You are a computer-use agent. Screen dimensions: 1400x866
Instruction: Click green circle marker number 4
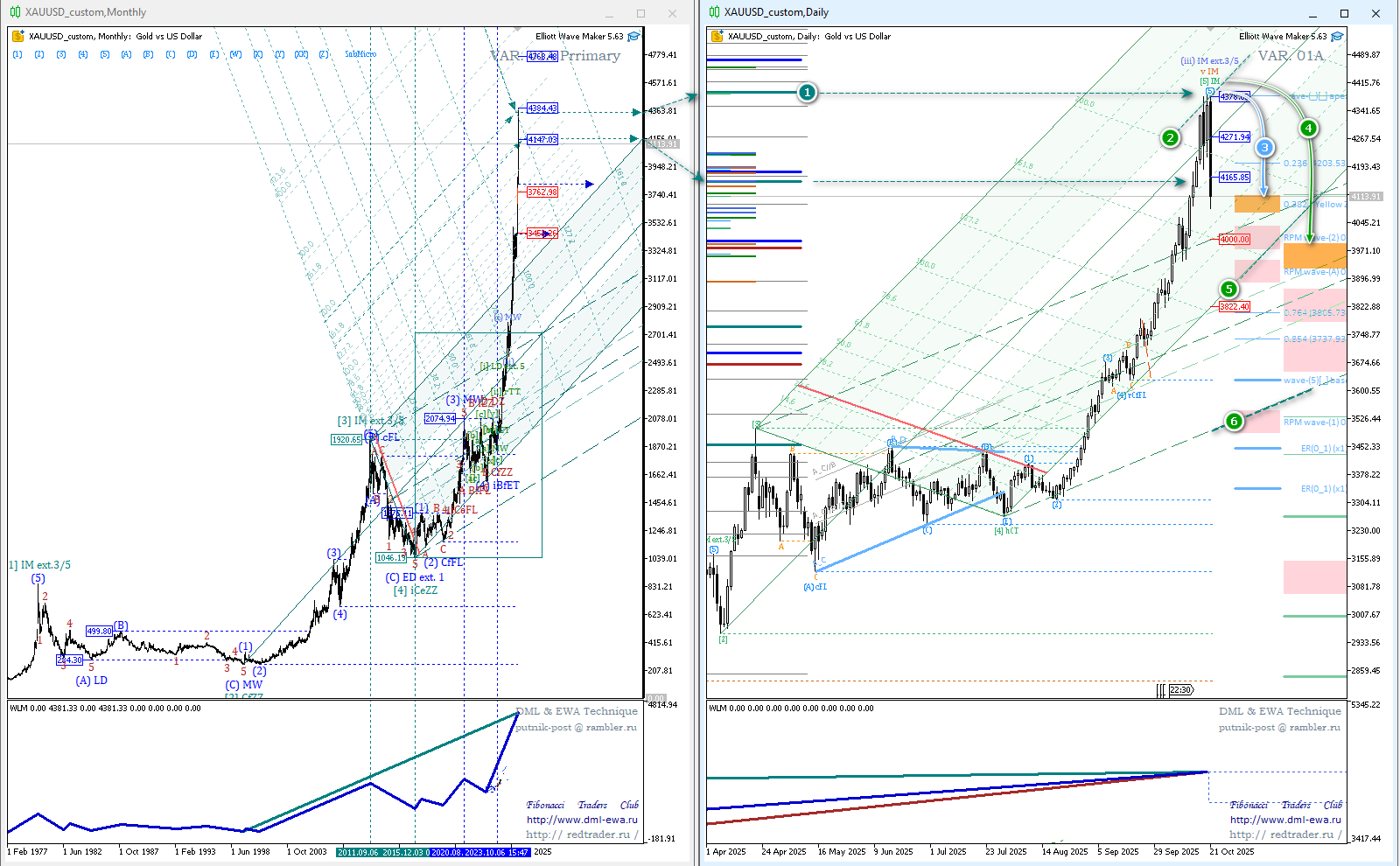point(1308,129)
